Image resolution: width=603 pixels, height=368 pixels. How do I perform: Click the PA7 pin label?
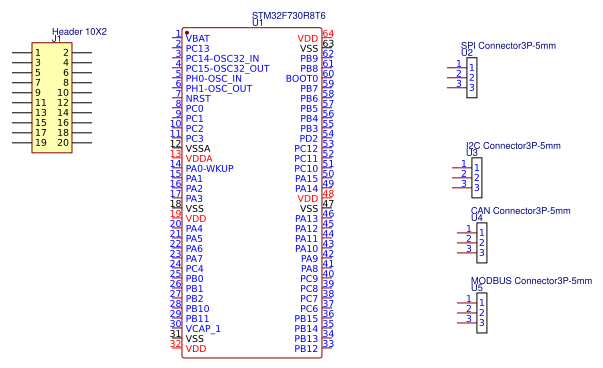point(194,258)
